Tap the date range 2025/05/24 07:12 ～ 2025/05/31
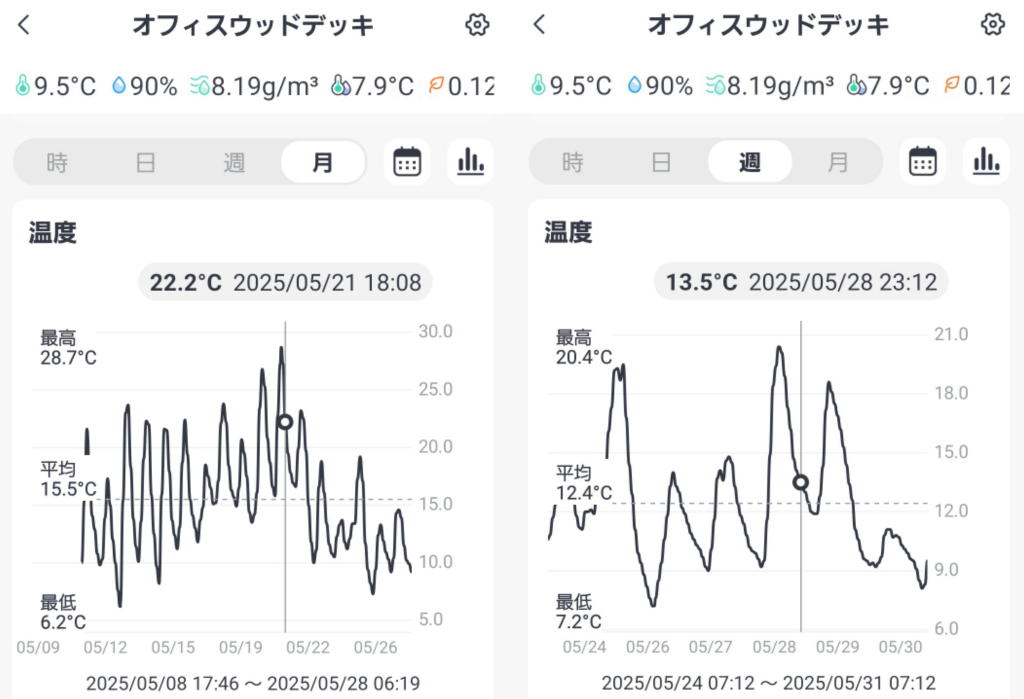1024x699 pixels. 768,683
